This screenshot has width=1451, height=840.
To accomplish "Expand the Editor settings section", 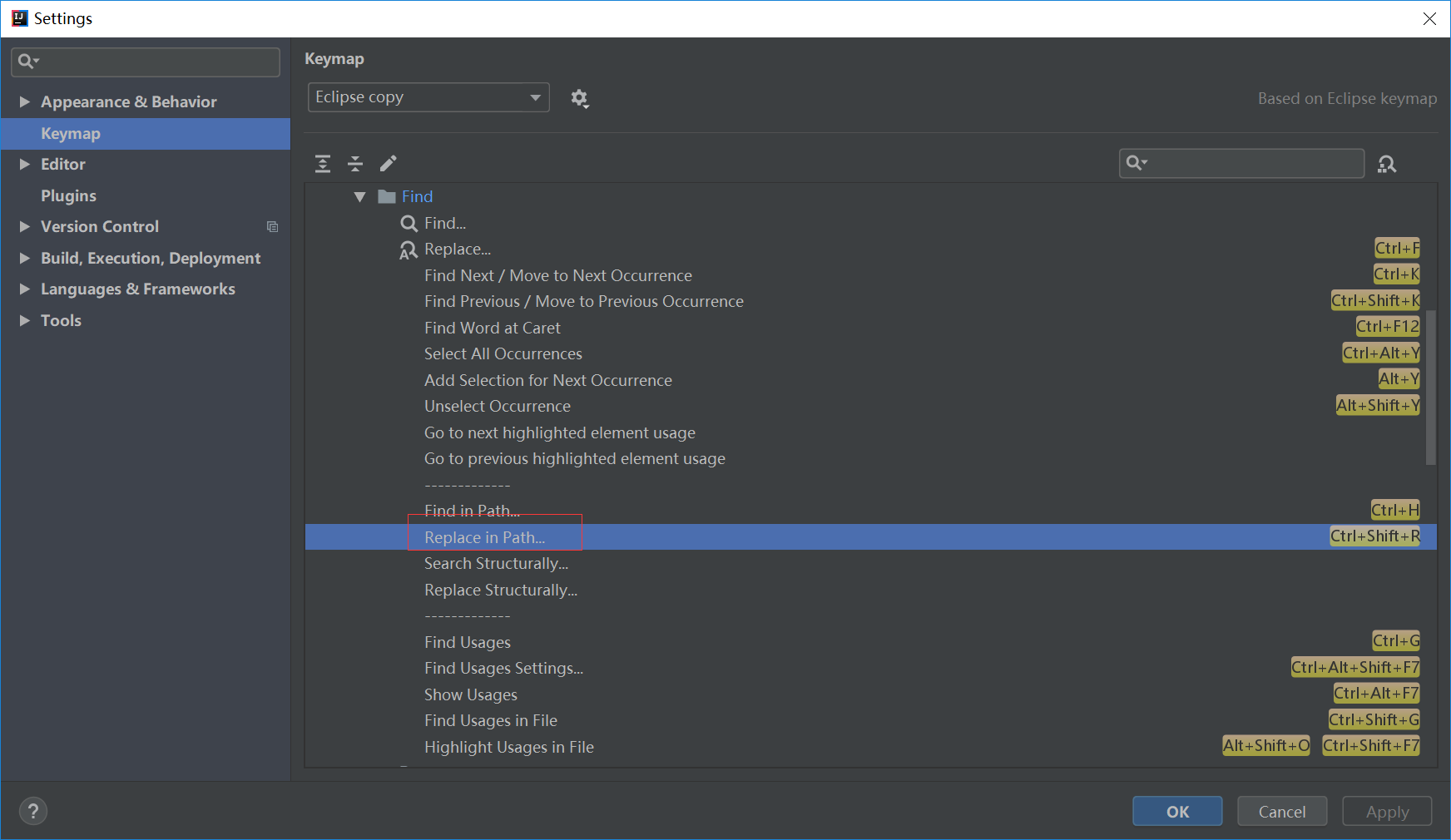I will (x=25, y=164).
